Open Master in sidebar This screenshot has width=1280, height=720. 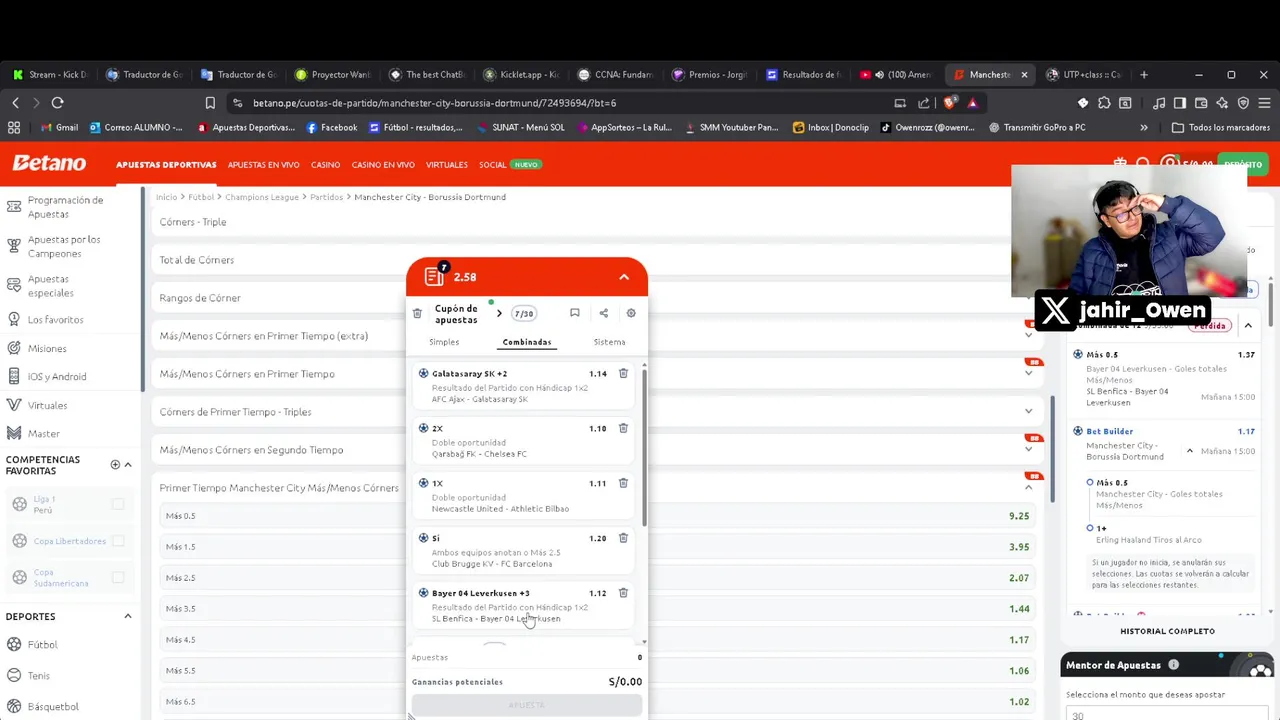44,433
